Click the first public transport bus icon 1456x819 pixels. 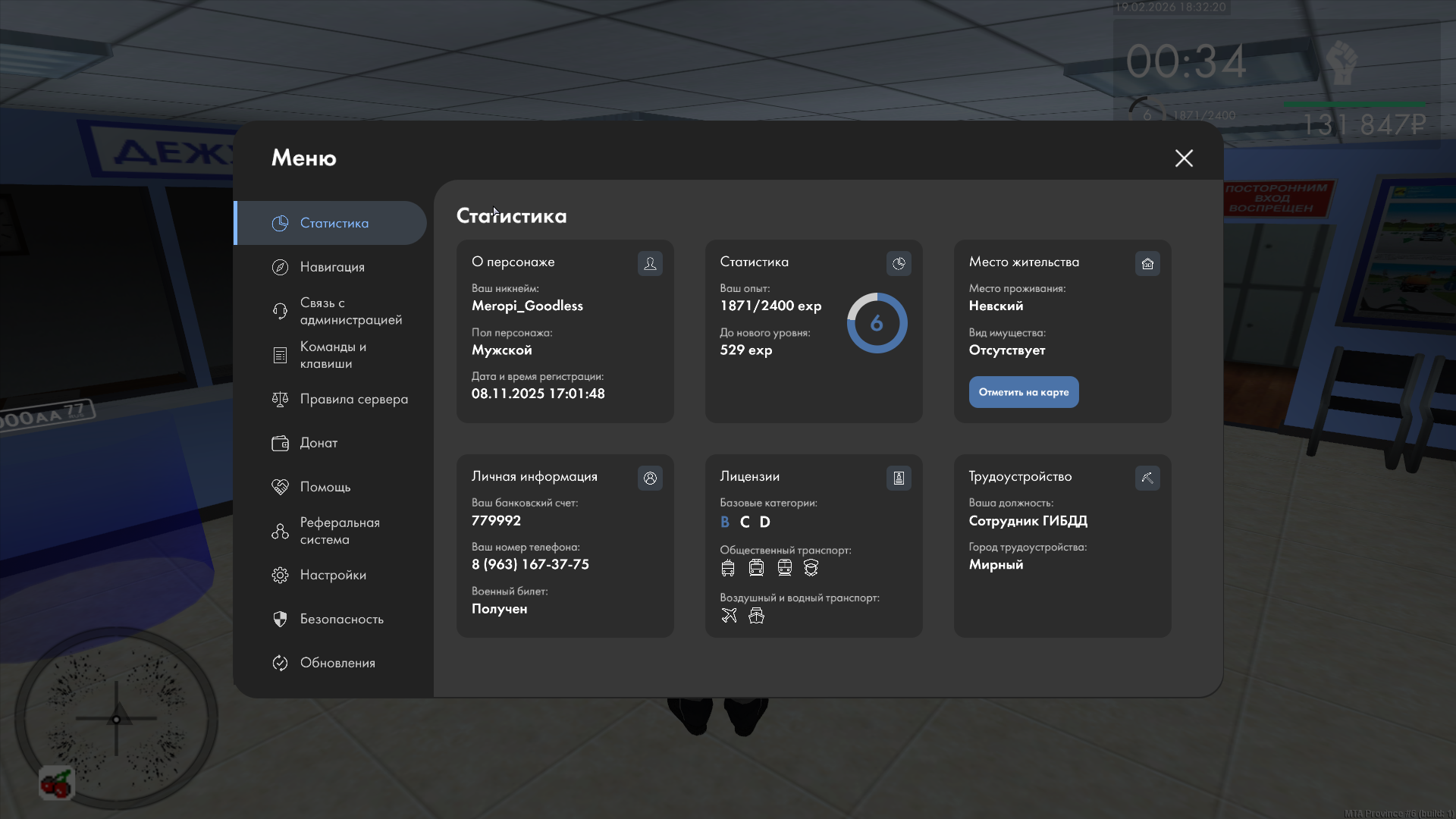tap(728, 568)
